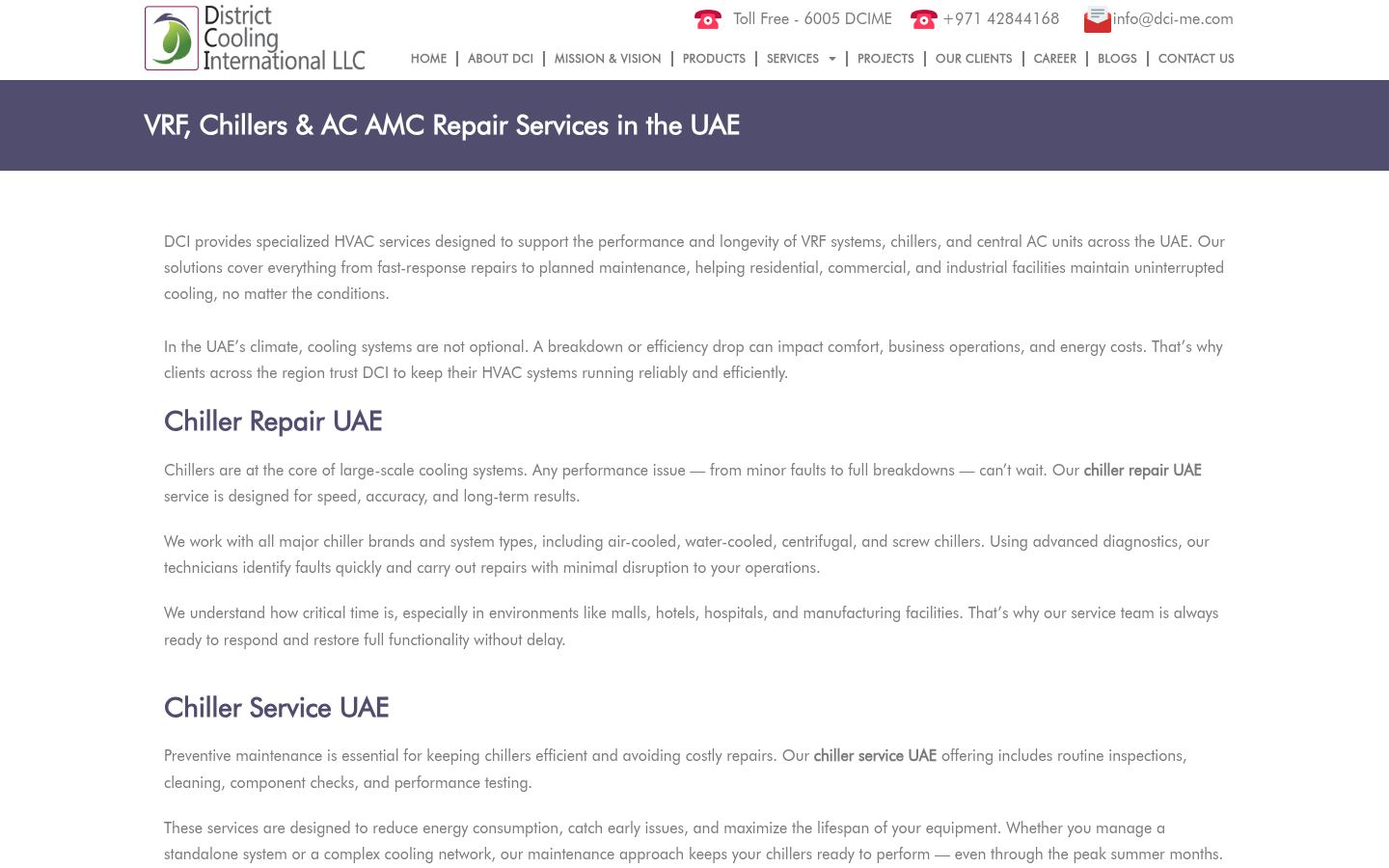Click the bold 'chiller service UAE' text
The image size is (1389, 868).
[x=875, y=756]
